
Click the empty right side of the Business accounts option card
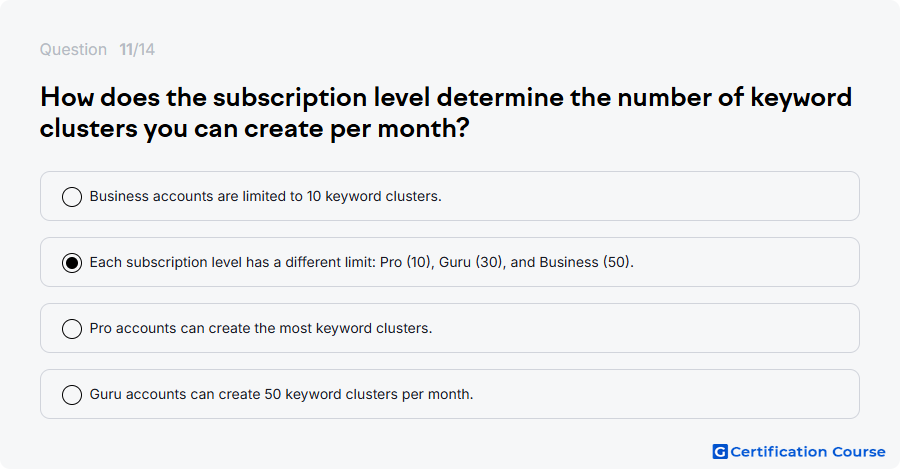(x=649, y=196)
